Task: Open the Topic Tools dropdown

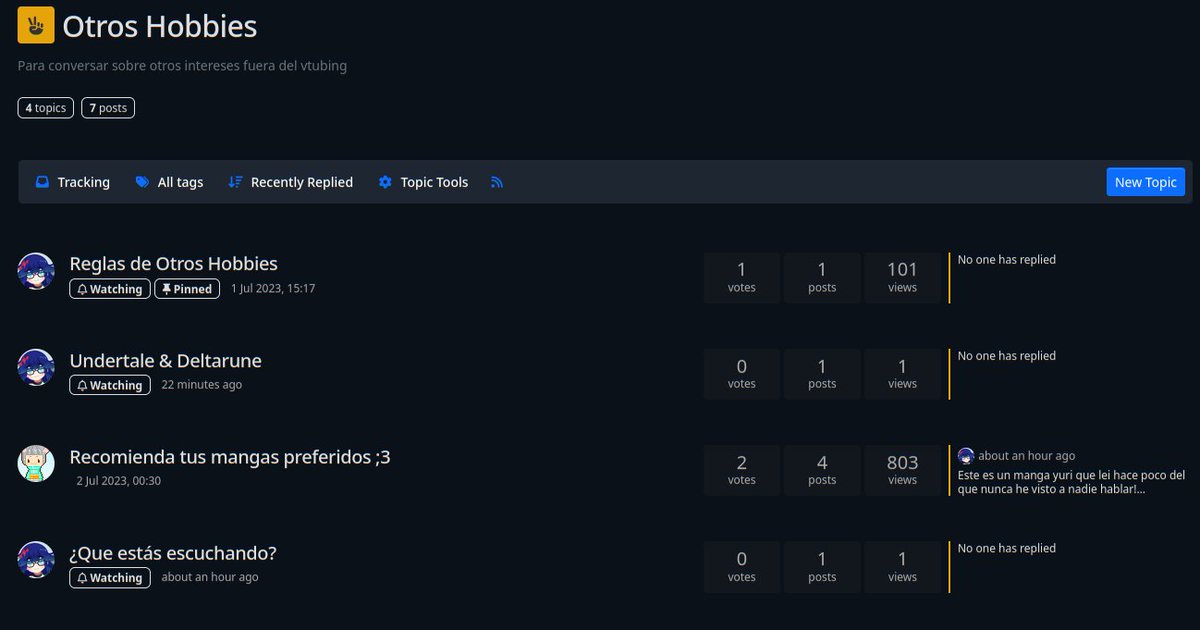Action: tap(423, 182)
